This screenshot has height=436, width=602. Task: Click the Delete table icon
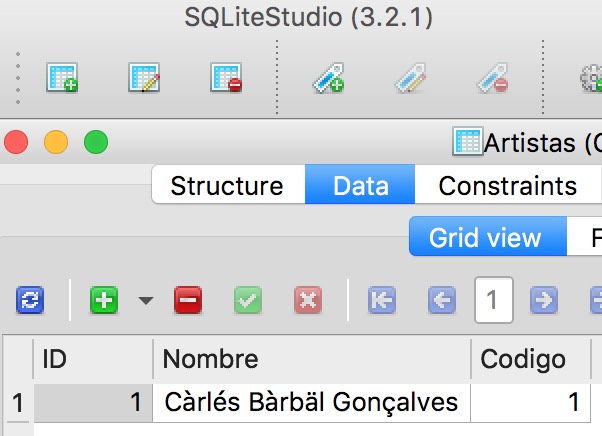(x=226, y=79)
